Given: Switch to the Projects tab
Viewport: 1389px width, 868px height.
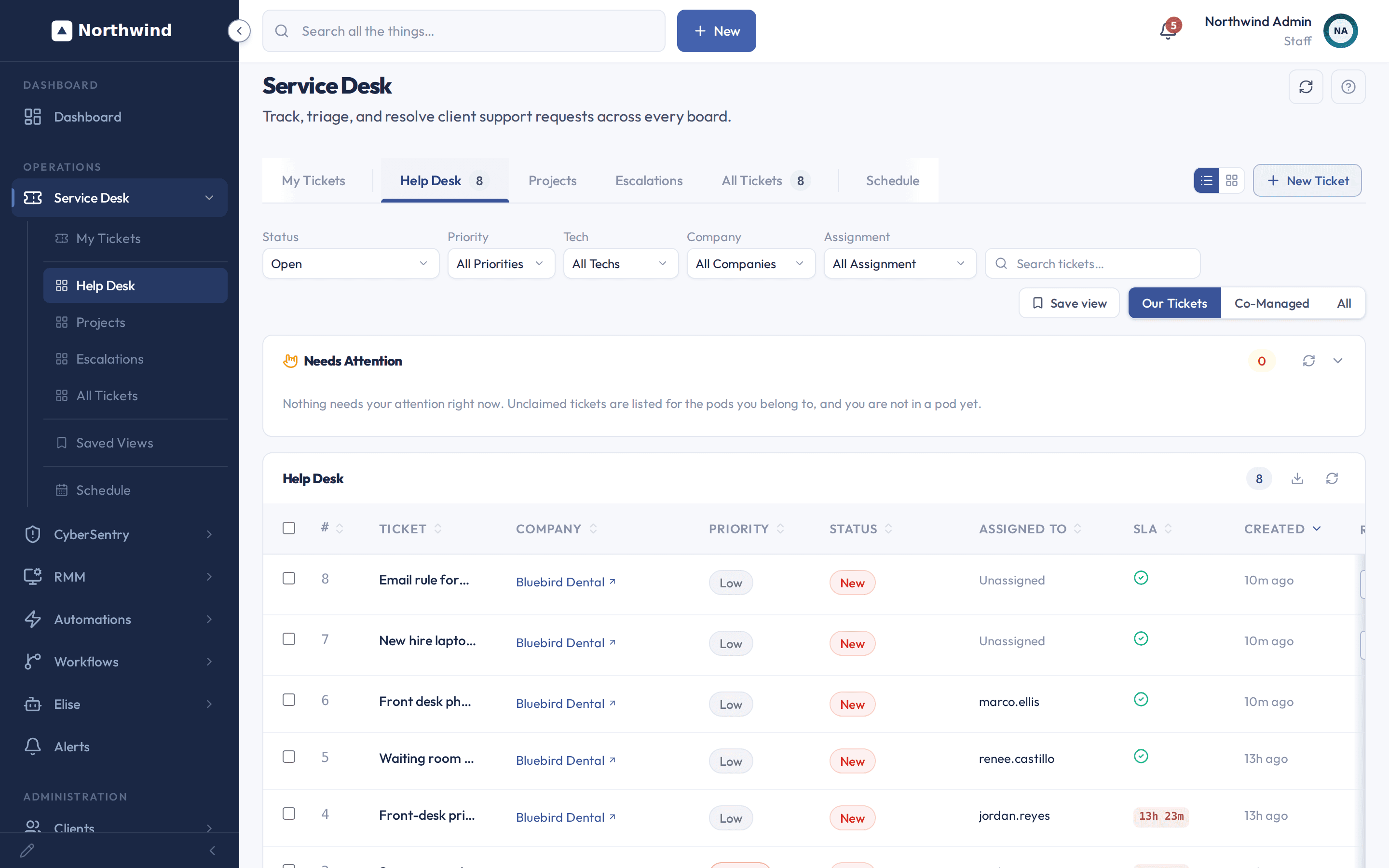Looking at the screenshot, I should click(552, 180).
